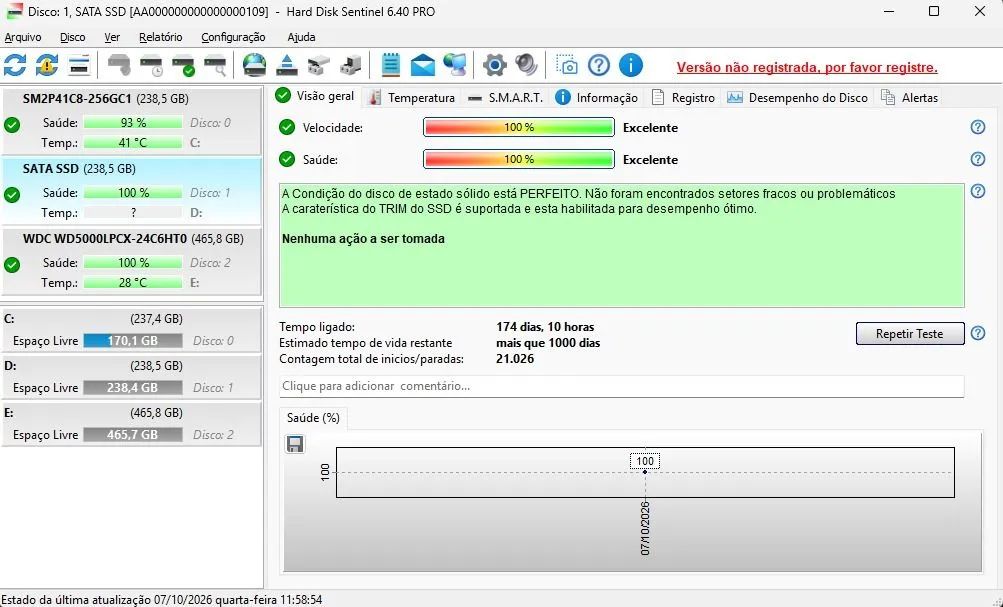The height and width of the screenshot is (607, 1003).
Task: Click the disk with clock toolbar icon
Action: [152, 65]
